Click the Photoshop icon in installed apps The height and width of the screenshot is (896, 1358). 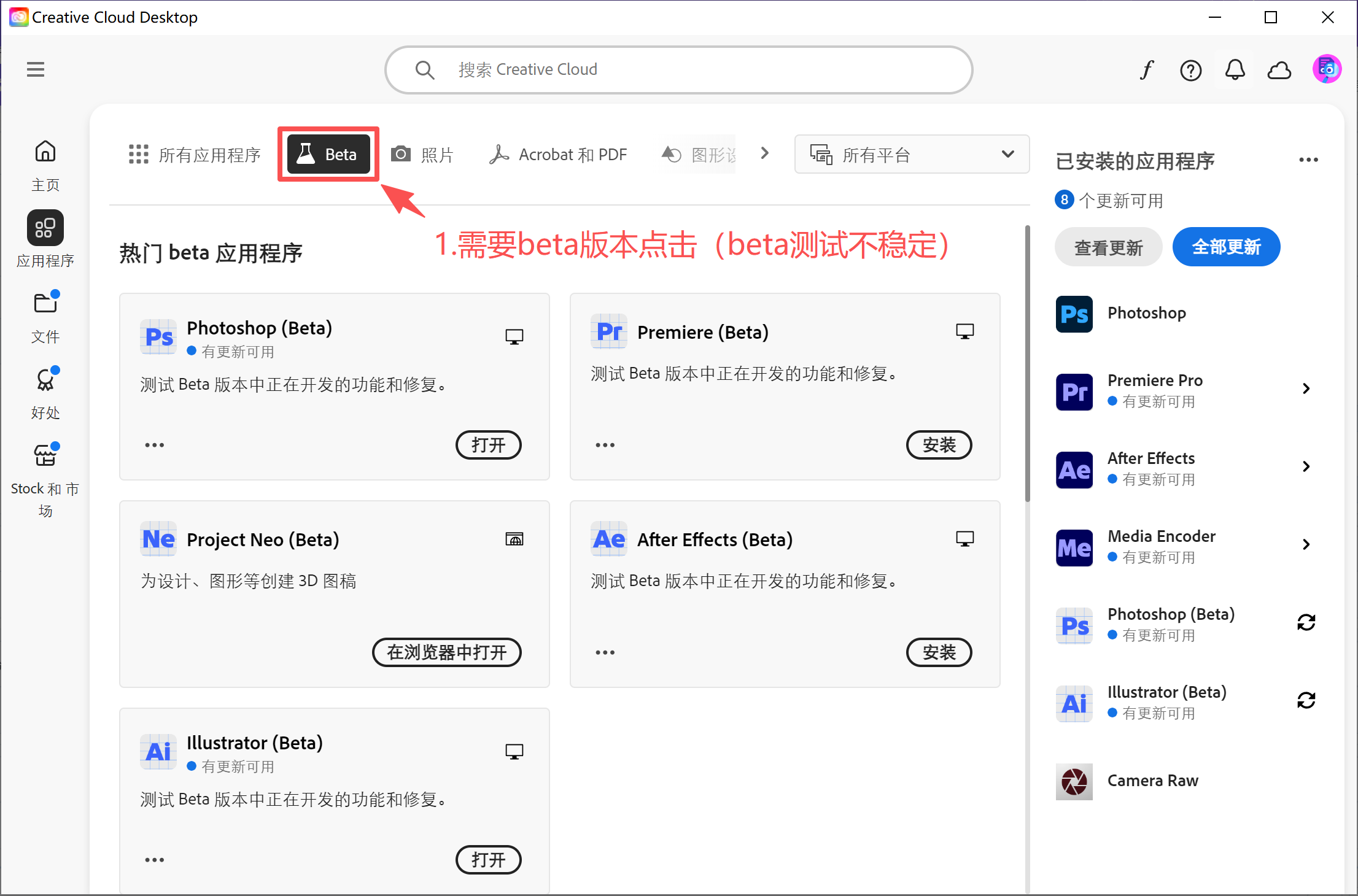coord(1074,314)
